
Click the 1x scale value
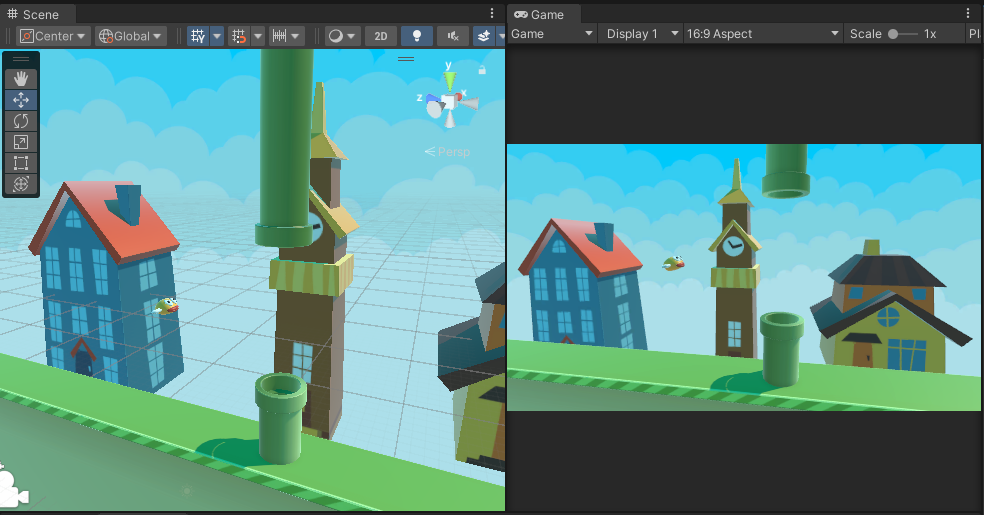pos(930,34)
